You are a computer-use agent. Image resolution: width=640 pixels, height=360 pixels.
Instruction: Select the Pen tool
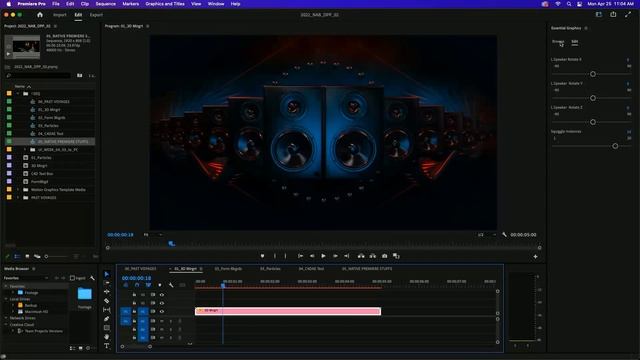(107, 319)
